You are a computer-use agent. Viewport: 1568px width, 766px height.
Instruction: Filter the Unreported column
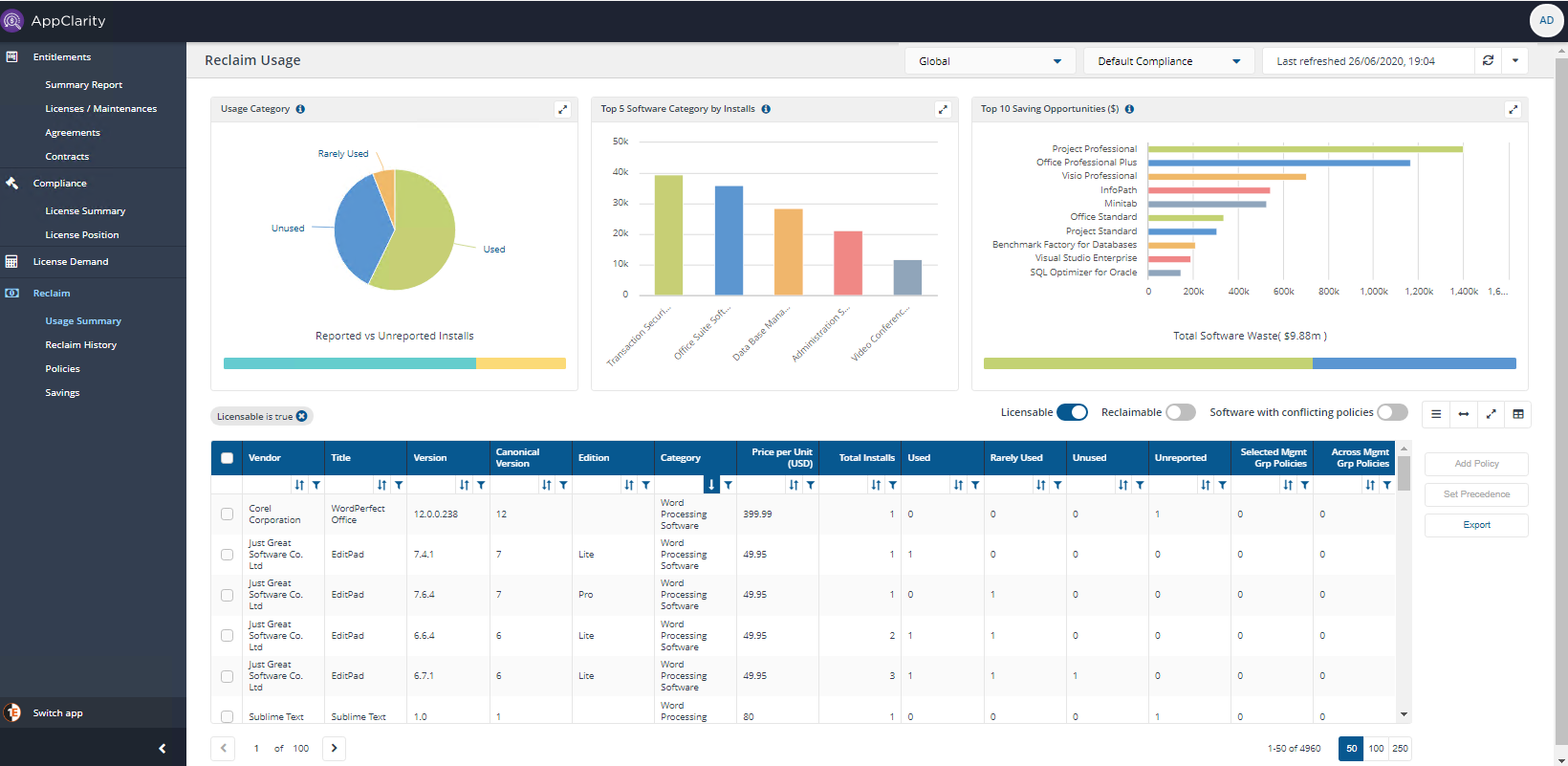(1222, 485)
